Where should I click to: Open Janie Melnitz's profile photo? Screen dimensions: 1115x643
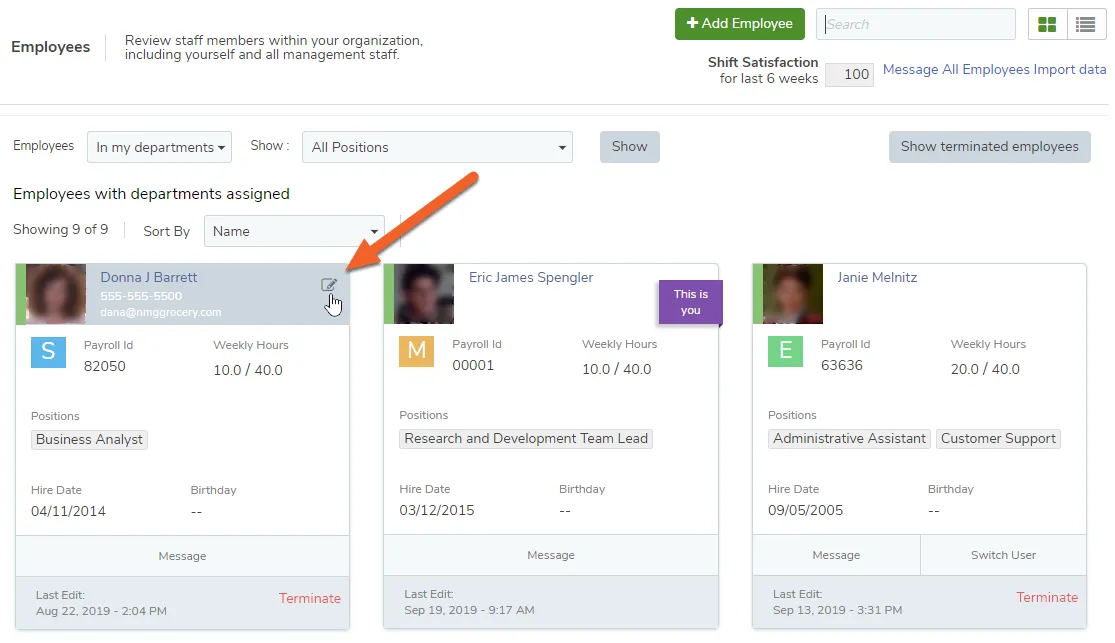point(793,294)
